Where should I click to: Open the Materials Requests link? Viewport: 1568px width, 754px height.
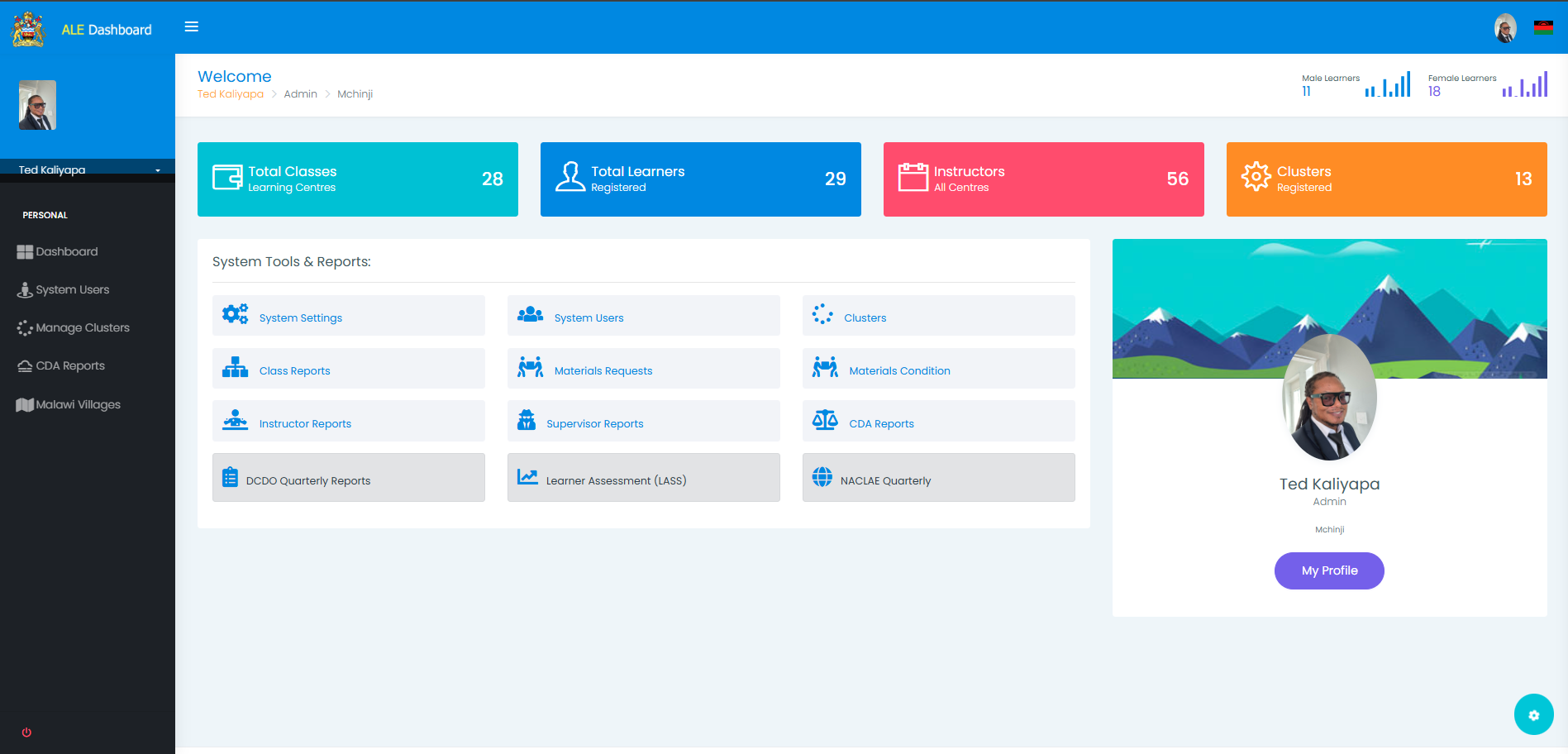[603, 371]
